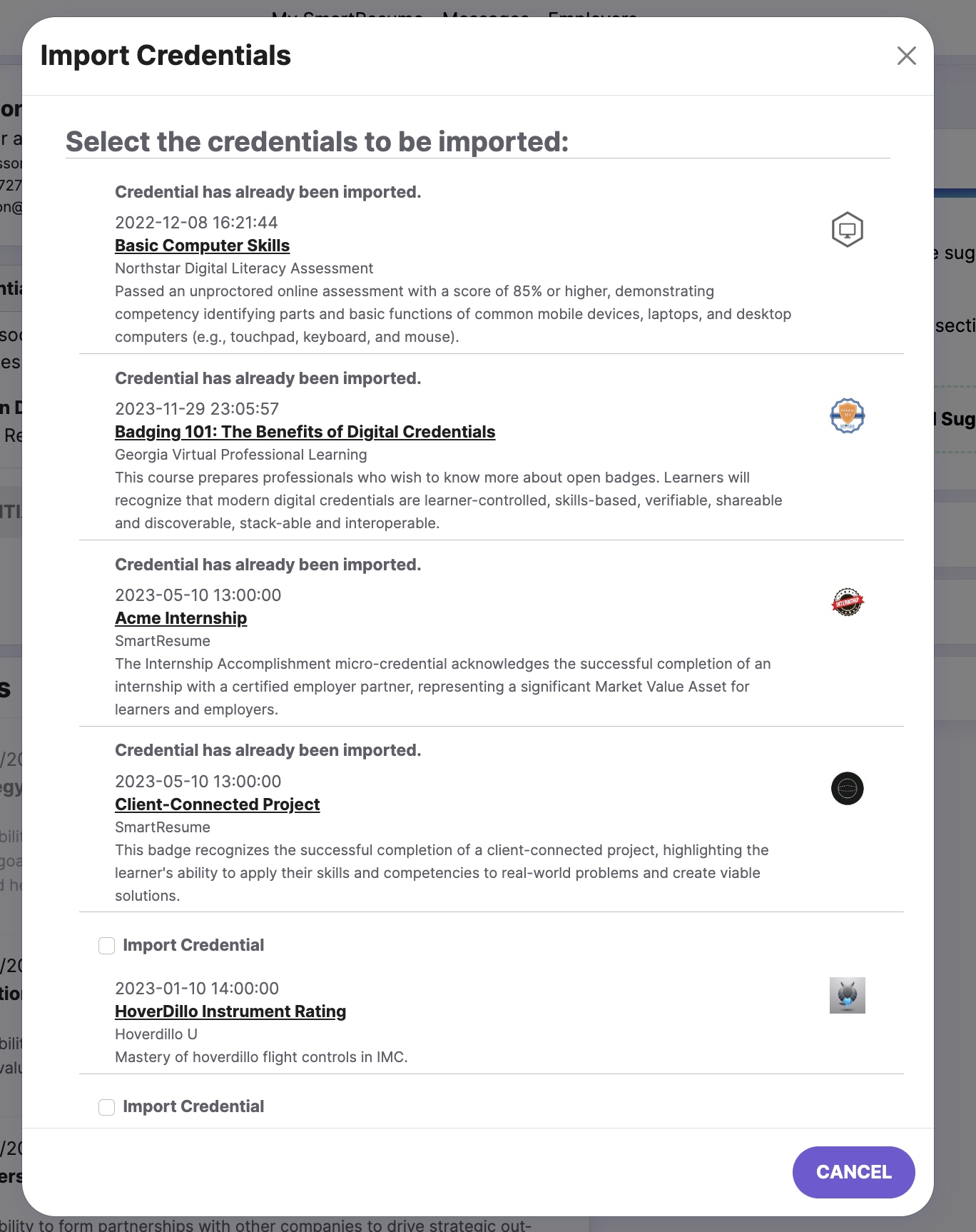The image size is (976, 1232).
Task: Click the Badging 101 badge icon
Action: pos(847,416)
